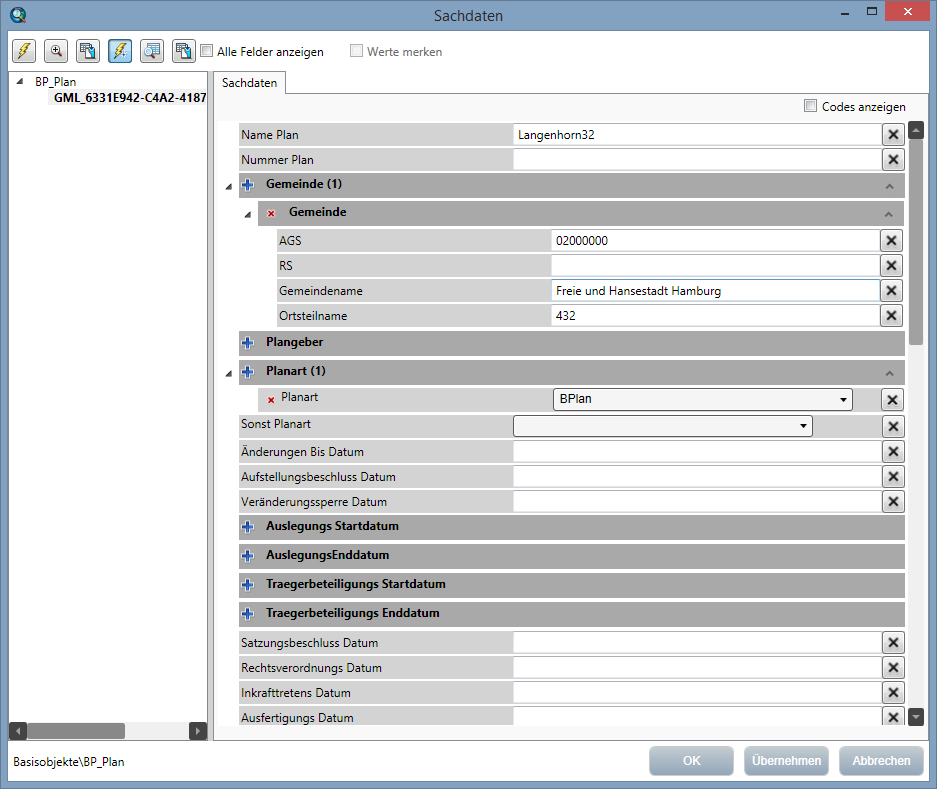Collapse the BP_Plan tree node
This screenshot has width=937, height=789.
point(20,82)
